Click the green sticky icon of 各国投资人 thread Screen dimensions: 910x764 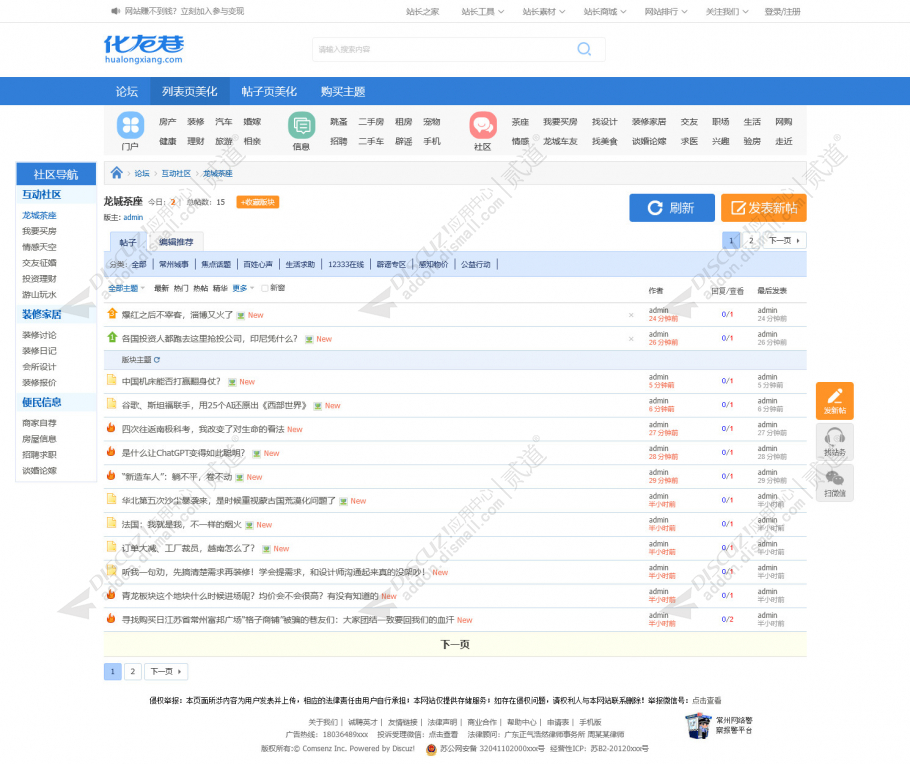[x=112, y=337]
